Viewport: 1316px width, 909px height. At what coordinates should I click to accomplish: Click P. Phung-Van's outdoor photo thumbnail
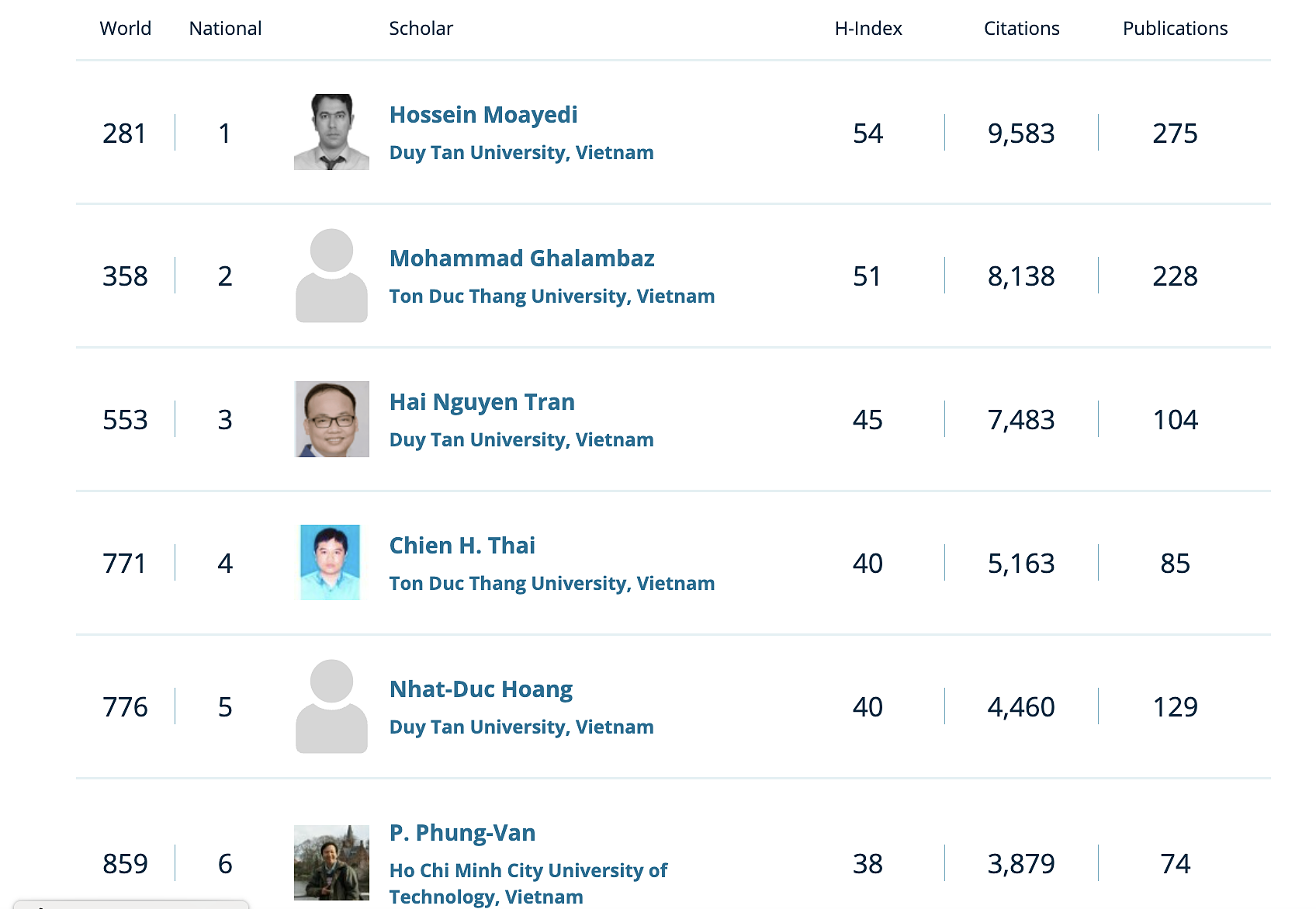(x=331, y=862)
